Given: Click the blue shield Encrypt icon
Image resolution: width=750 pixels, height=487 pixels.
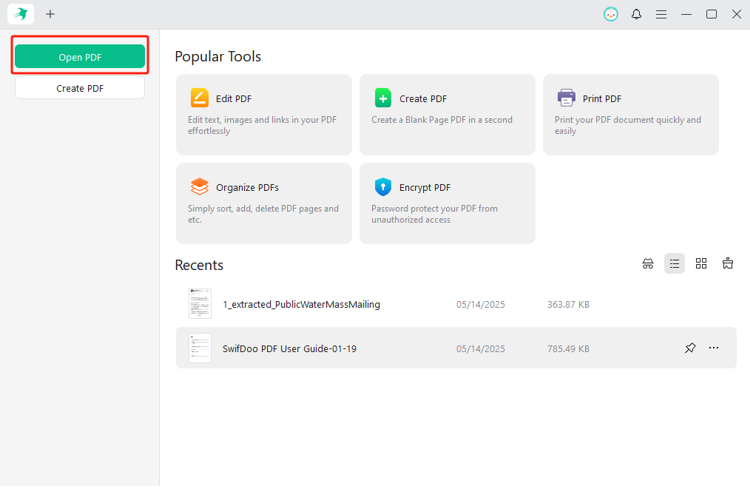Looking at the screenshot, I should pos(383,187).
